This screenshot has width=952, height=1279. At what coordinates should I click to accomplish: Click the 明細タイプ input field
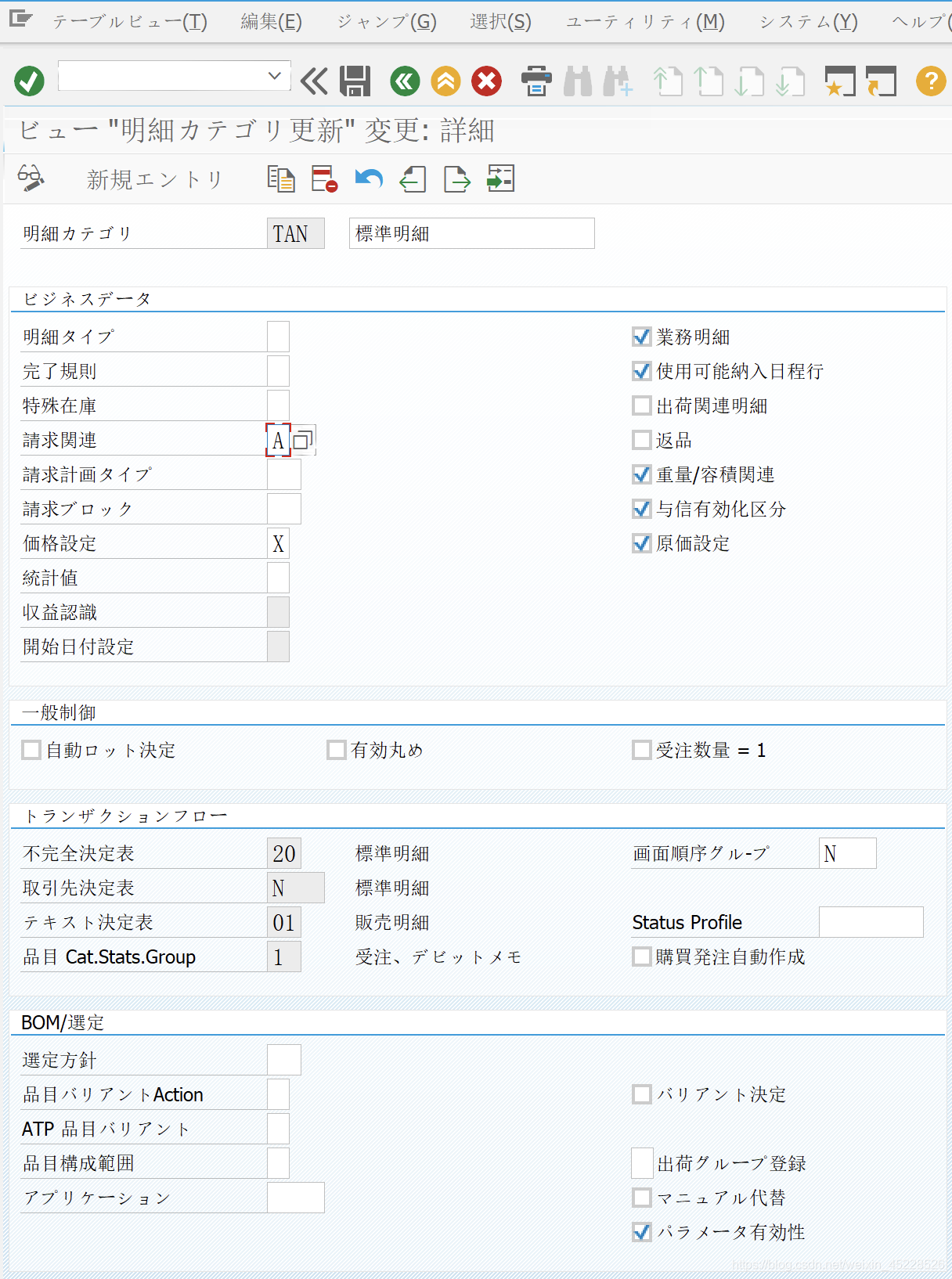pos(278,337)
